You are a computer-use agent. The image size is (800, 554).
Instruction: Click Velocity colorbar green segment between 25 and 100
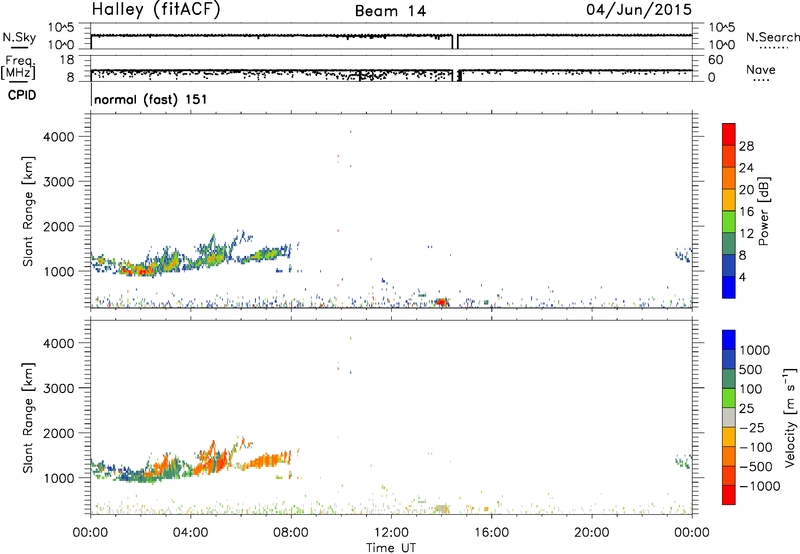click(729, 398)
